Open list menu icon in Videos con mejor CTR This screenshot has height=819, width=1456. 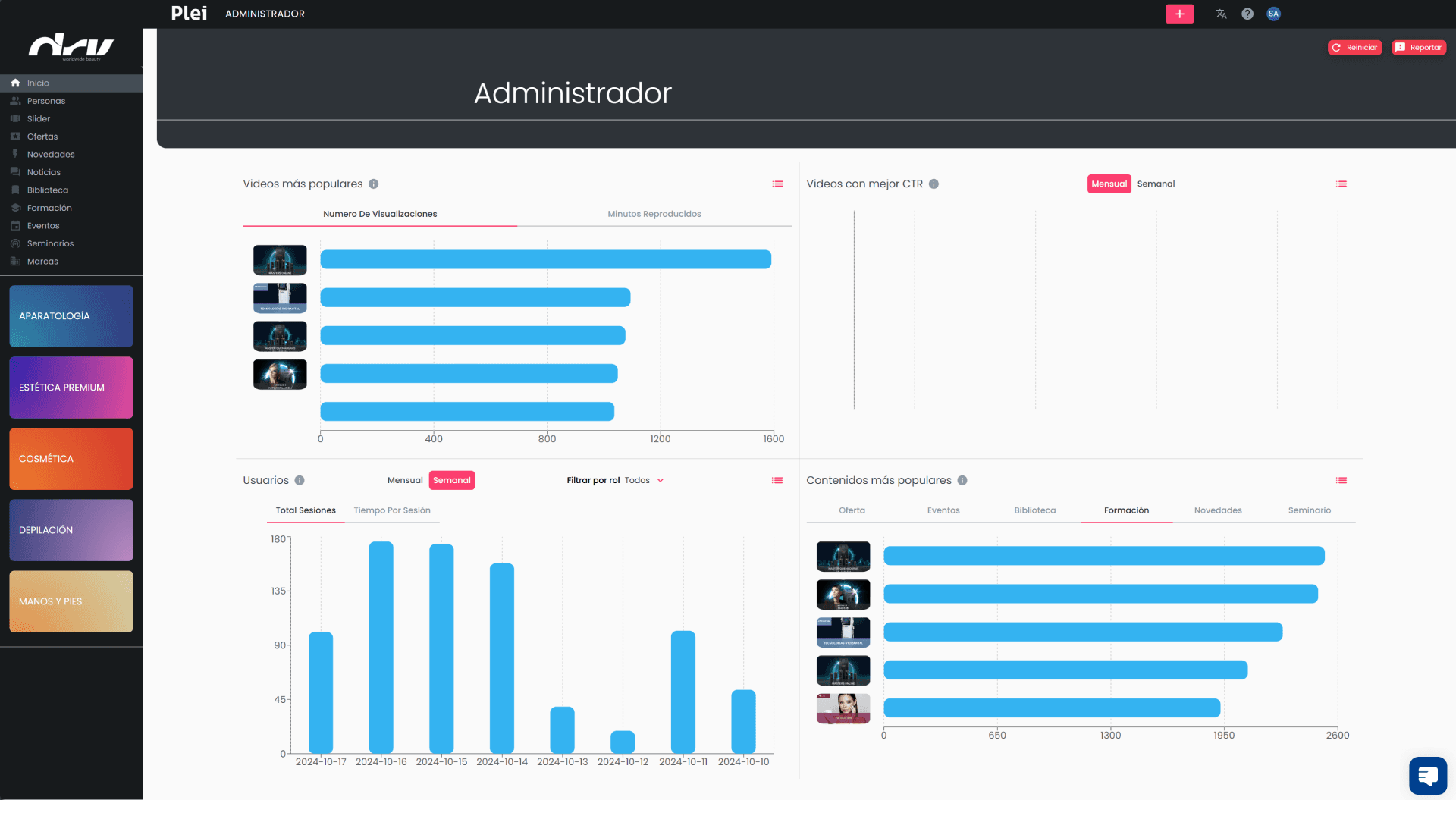(1341, 184)
